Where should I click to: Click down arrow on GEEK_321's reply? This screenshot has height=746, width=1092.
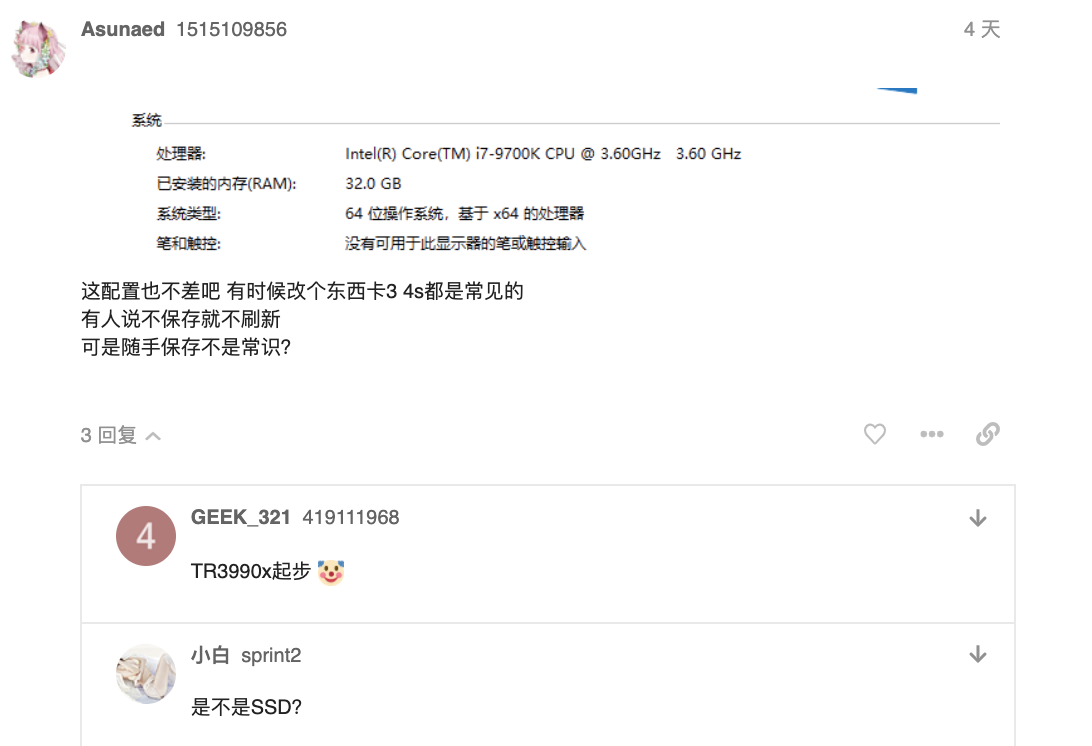pyautogui.click(x=978, y=518)
